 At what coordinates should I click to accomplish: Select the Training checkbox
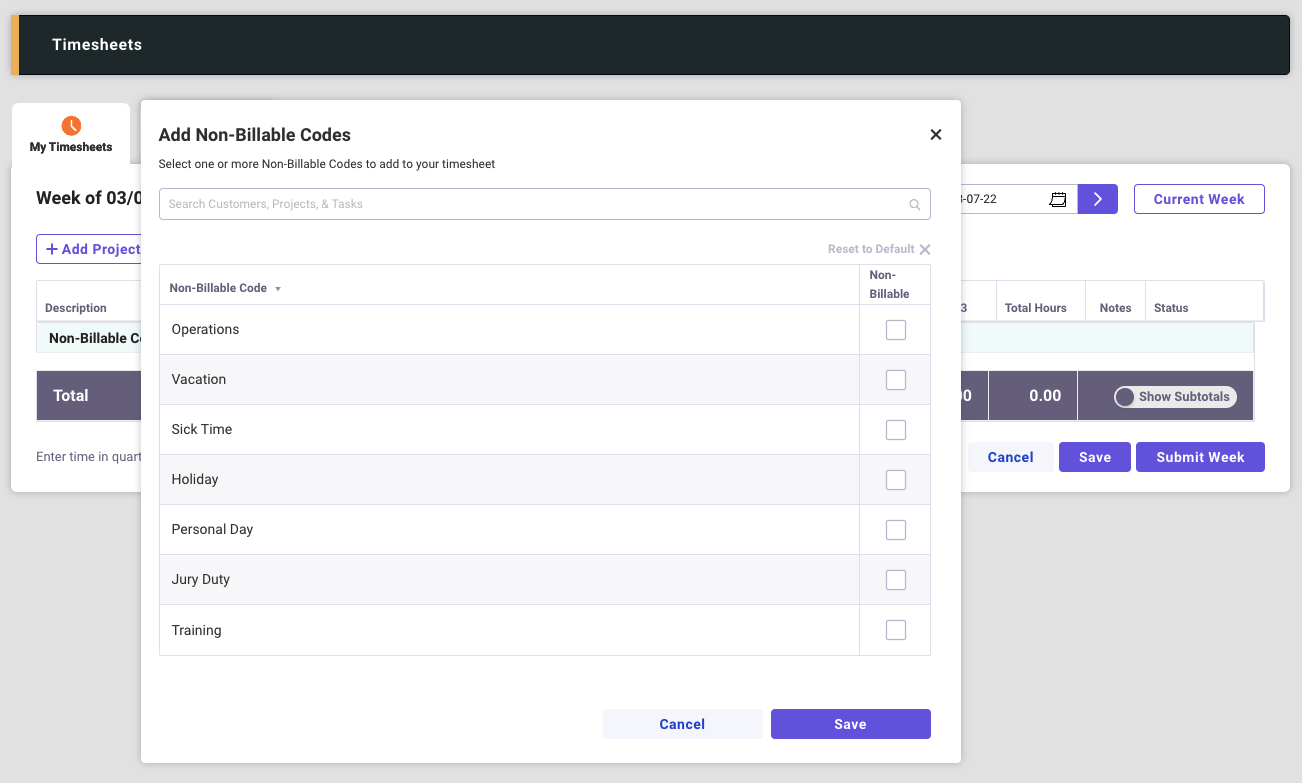click(x=896, y=630)
